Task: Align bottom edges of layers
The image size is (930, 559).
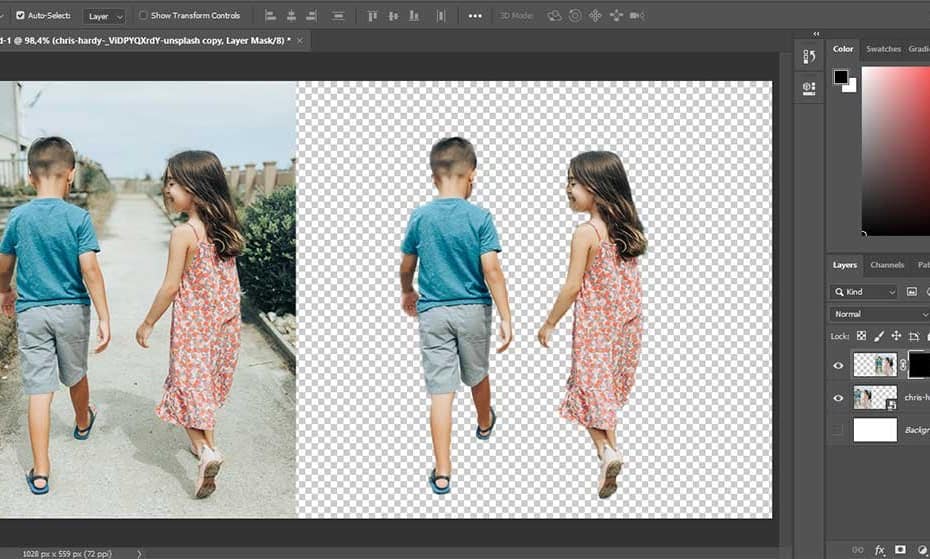Action: (414, 16)
